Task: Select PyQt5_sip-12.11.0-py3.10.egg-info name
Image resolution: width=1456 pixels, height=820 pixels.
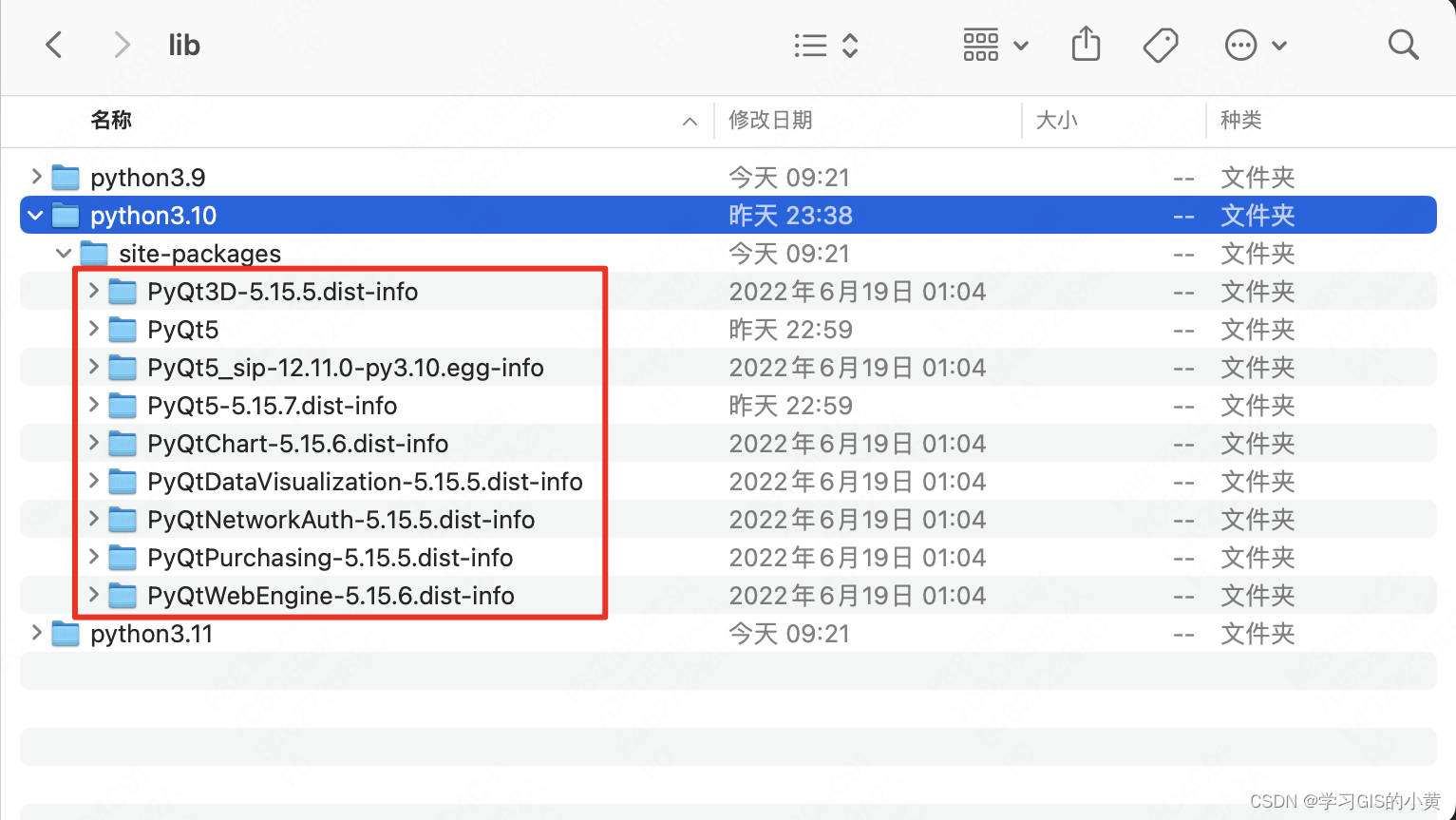Action: point(346,368)
